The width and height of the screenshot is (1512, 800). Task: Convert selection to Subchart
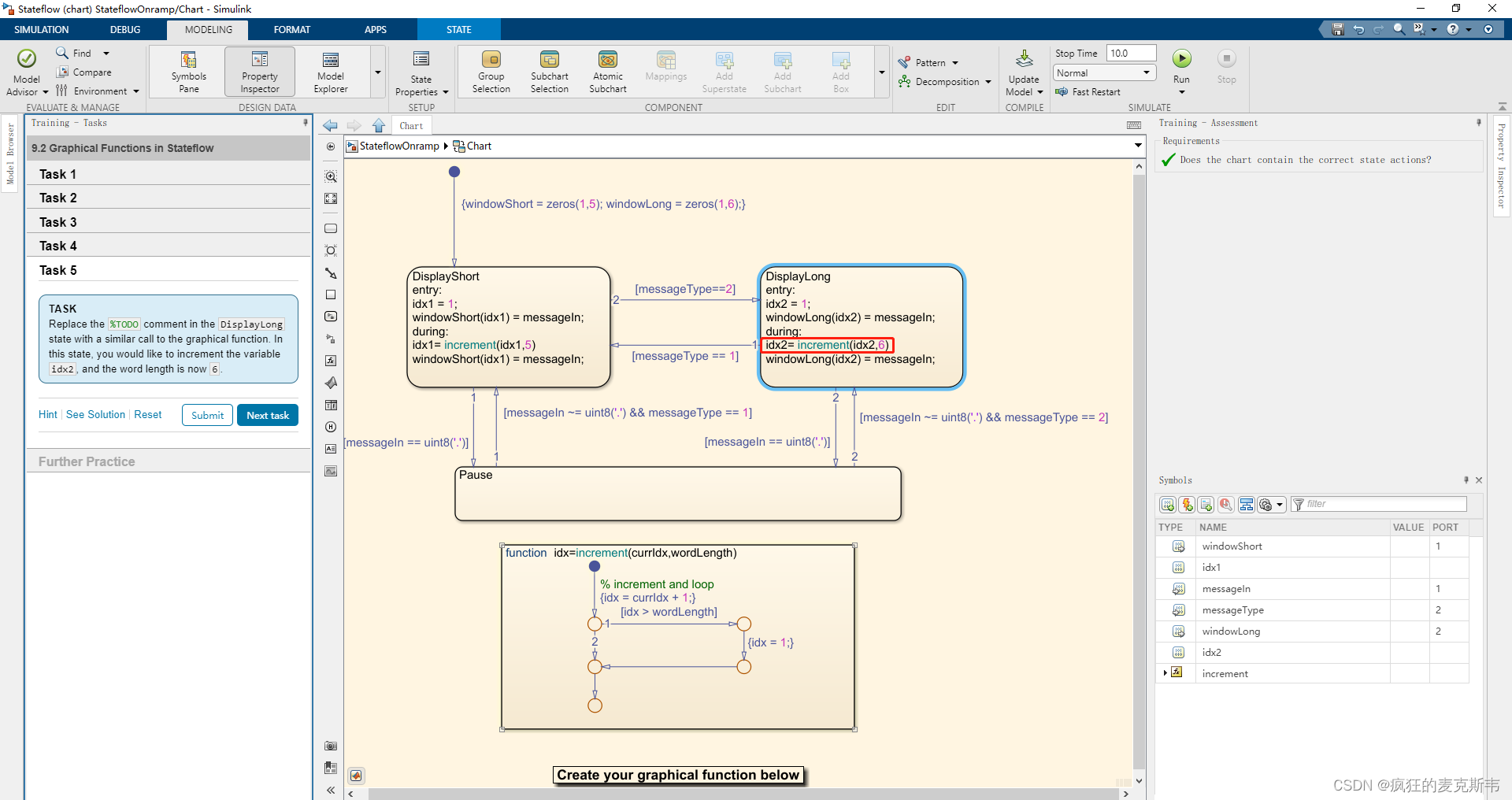click(x=550, y=72)
